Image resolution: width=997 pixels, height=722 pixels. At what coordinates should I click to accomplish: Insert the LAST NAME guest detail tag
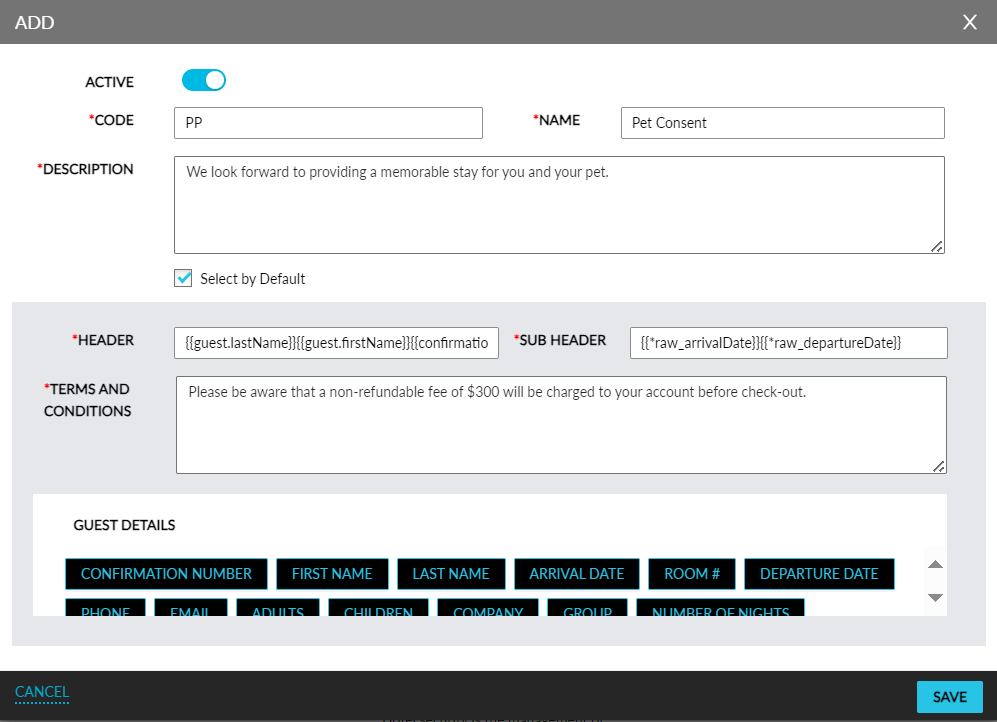coord(451,574)
